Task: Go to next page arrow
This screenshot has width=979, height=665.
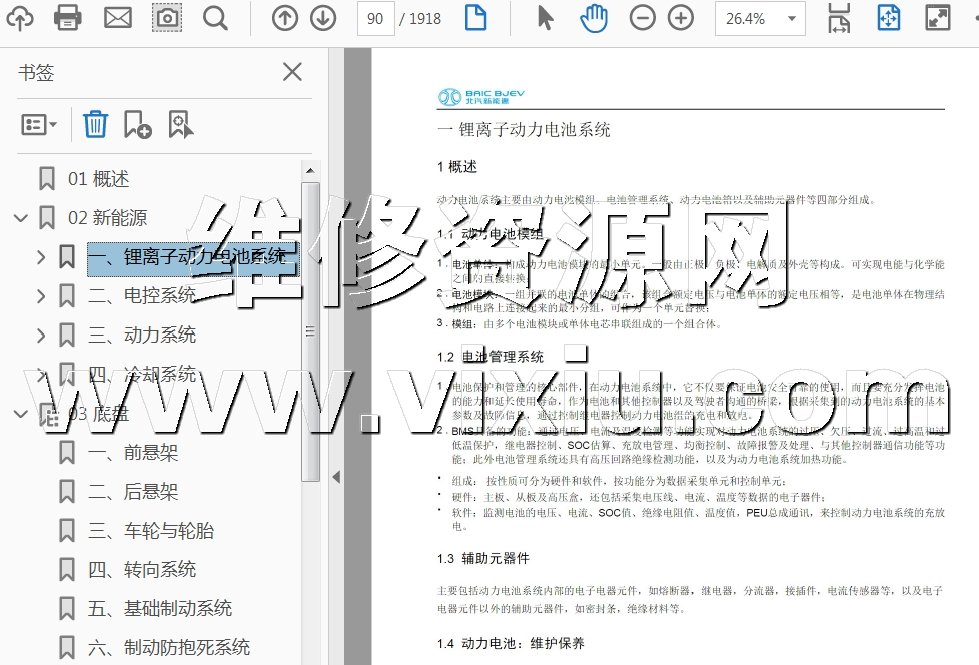Action: coord(322,18)
